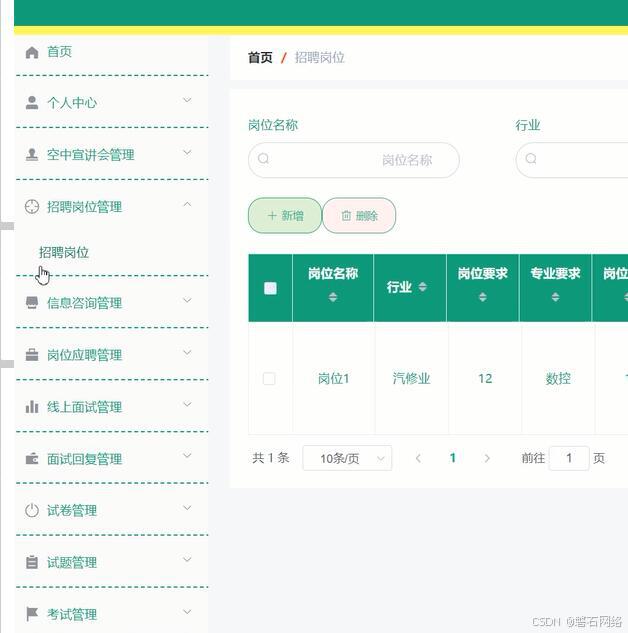Click the icon beside 信息咨询管理
The width and height of the screenshot is (628, 633).
(x=32, y=303)
